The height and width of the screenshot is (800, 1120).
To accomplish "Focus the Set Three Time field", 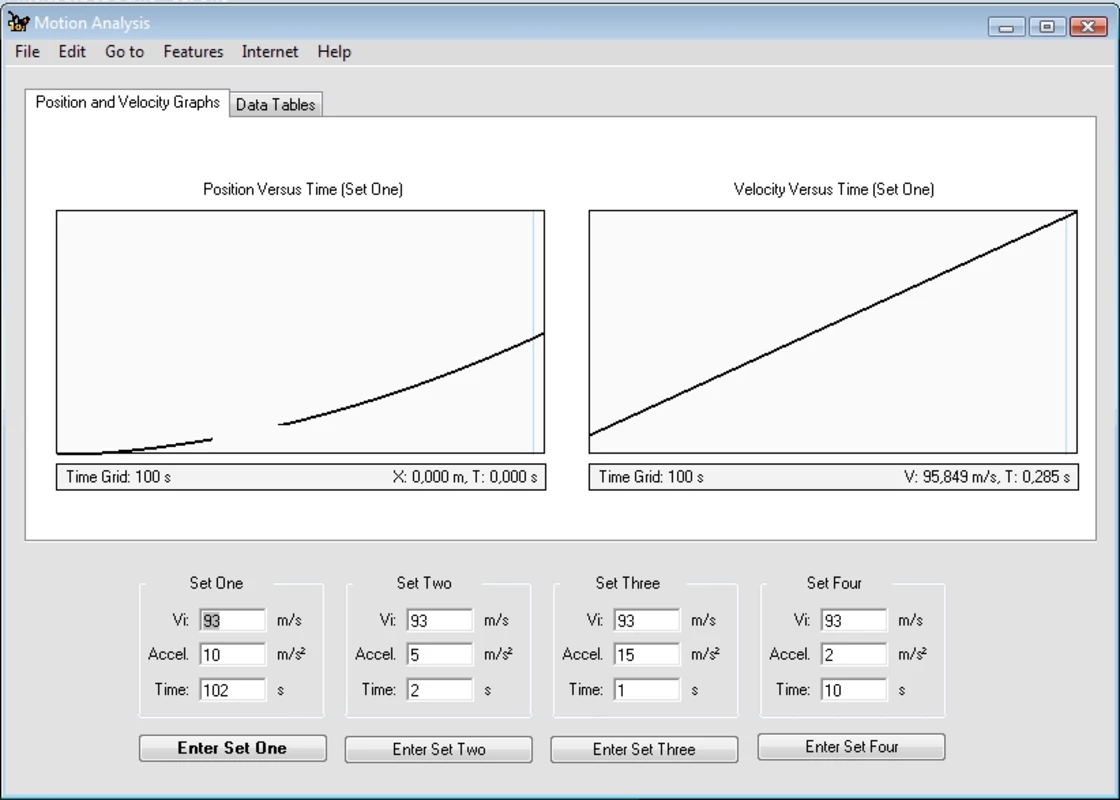I will [646, 690].
